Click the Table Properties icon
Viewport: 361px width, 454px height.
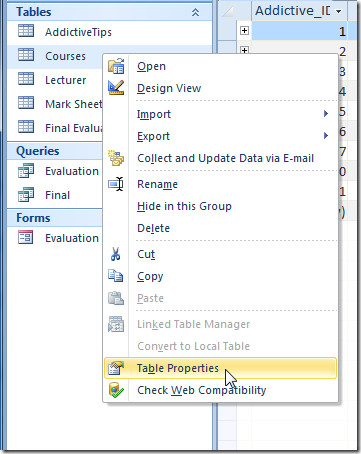[116, 368]
